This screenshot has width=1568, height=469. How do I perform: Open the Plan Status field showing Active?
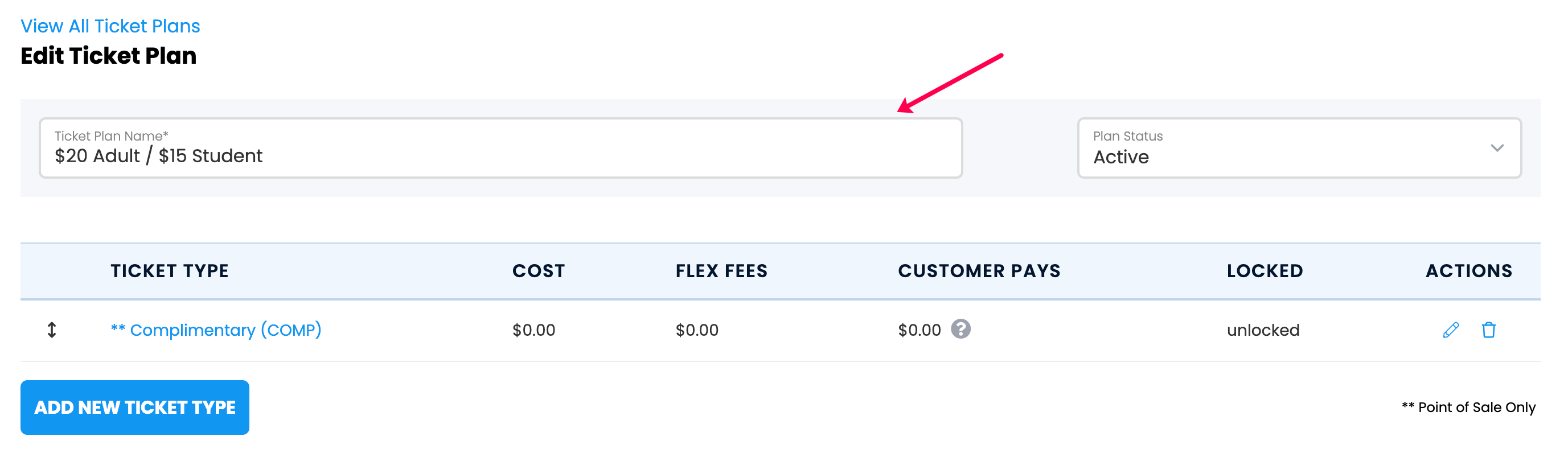(x=1299, y=148)
